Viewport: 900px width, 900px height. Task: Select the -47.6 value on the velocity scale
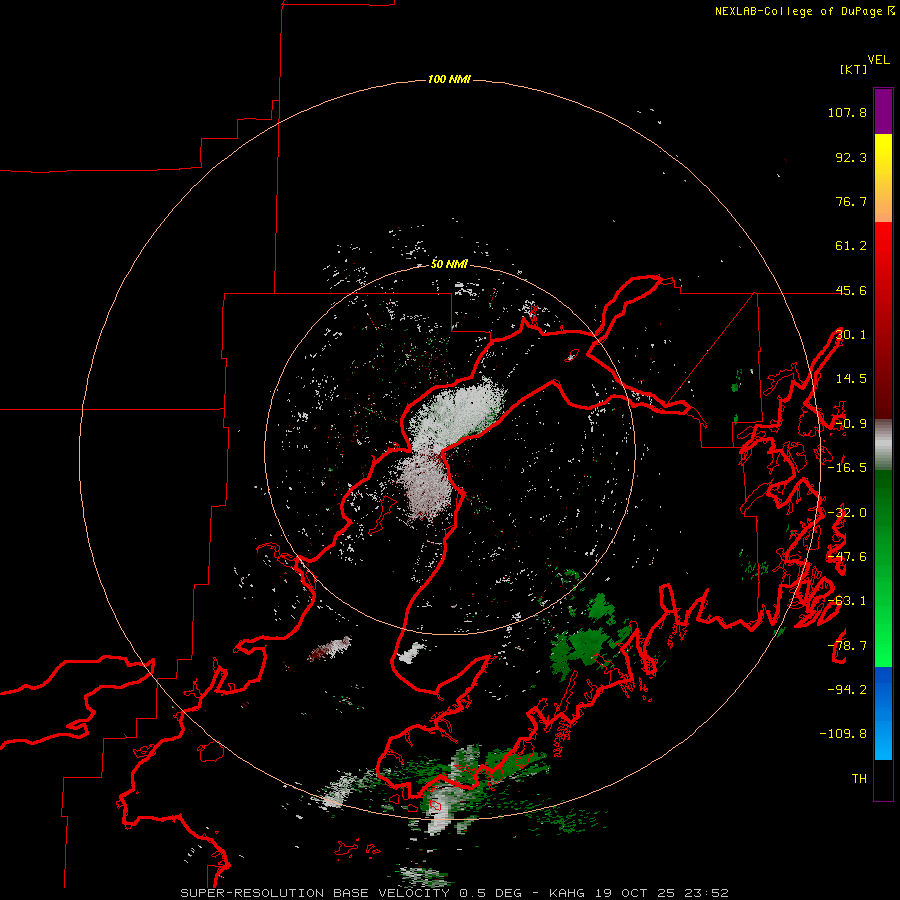click(x=847, y=557)
